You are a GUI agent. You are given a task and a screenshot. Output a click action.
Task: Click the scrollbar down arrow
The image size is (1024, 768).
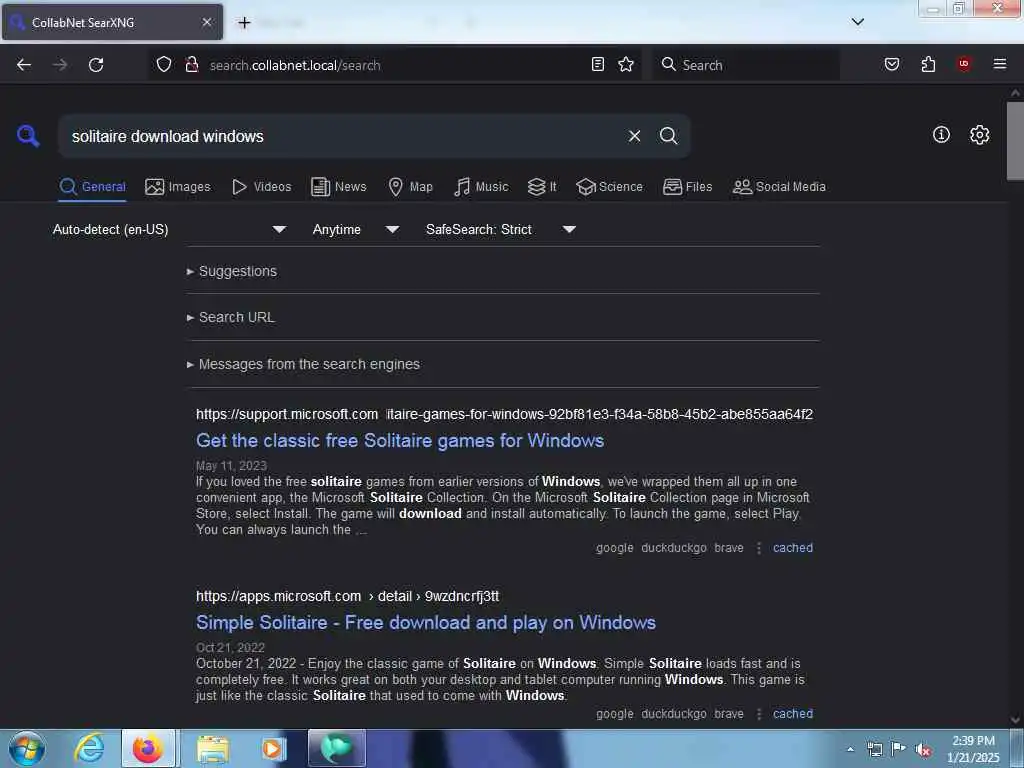[1014, 720]
